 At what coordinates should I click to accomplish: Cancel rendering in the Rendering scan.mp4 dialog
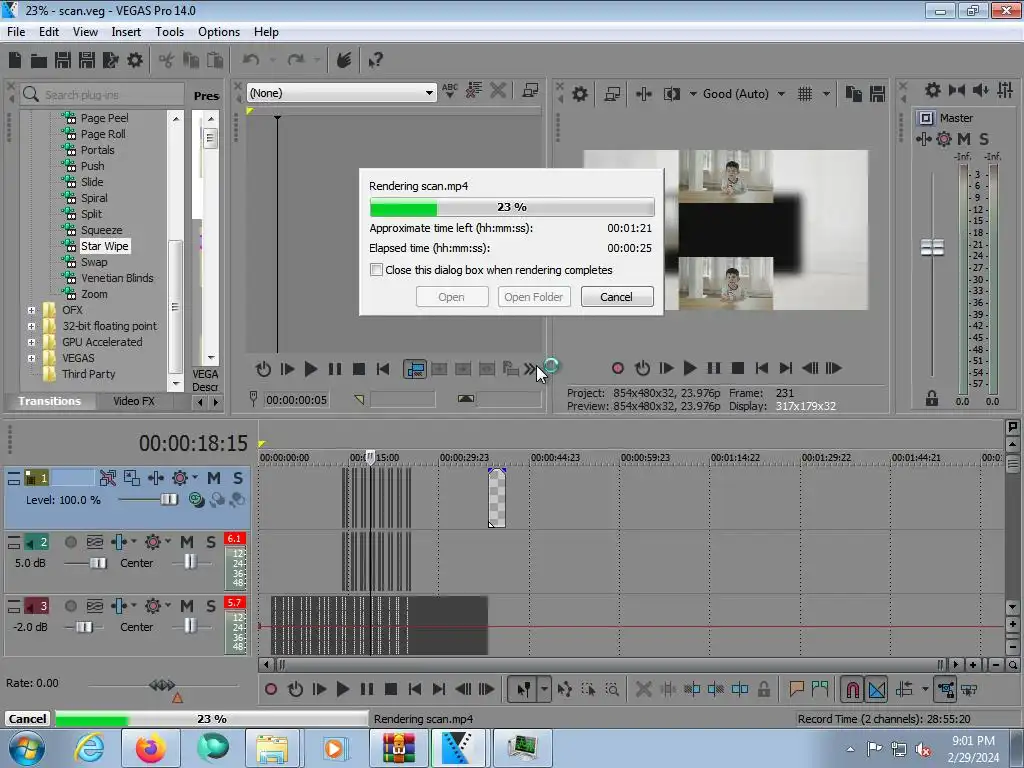[x=616, y=297]
